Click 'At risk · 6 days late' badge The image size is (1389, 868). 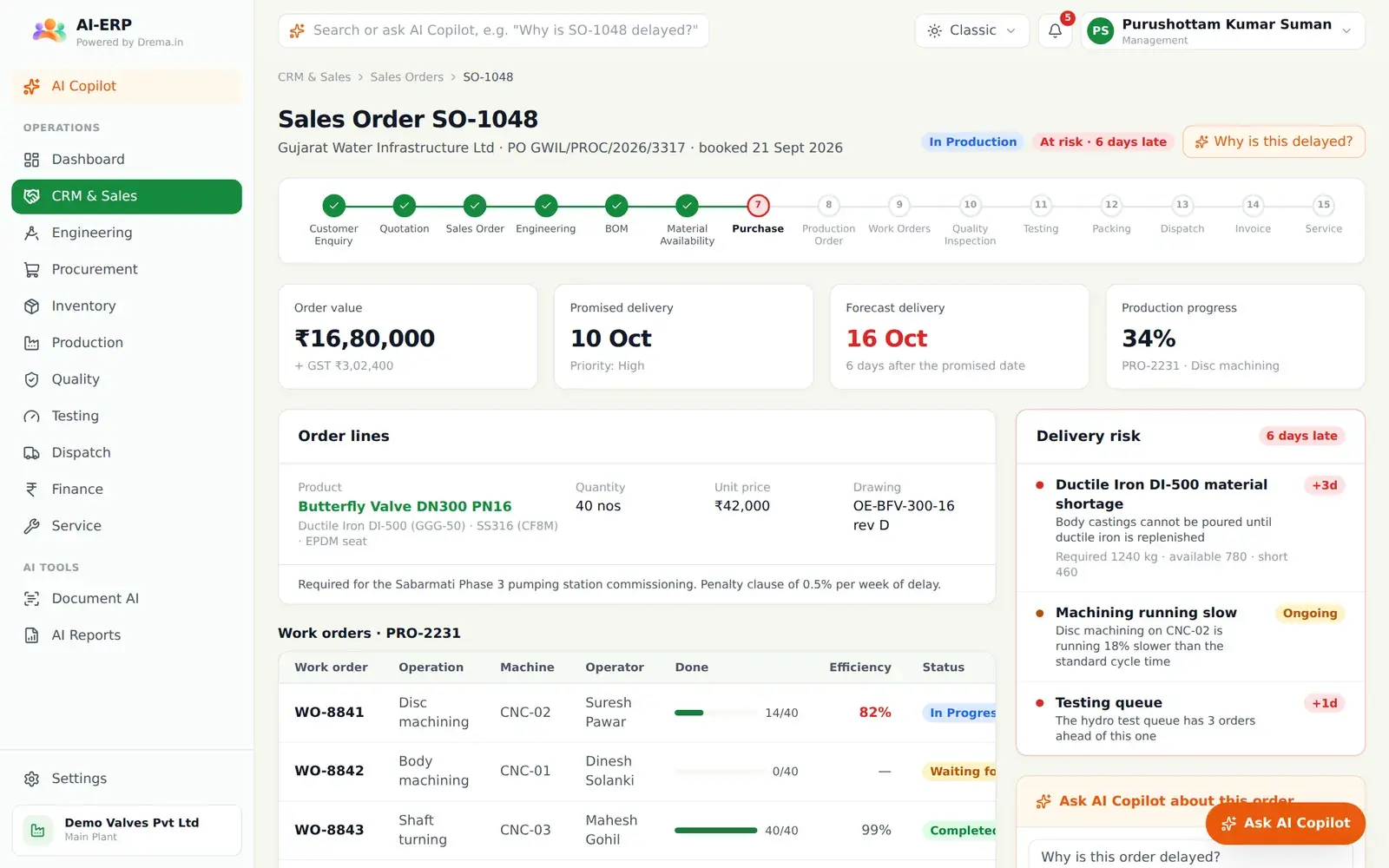[x=1103, y=141]
